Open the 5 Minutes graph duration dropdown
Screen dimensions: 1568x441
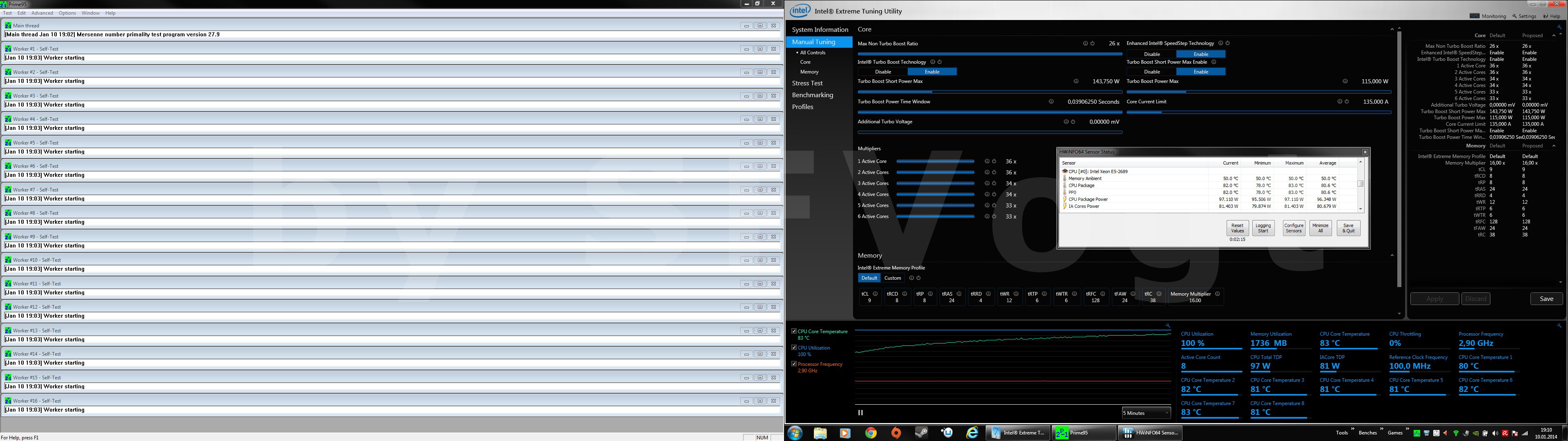pyautogui.click(x=1146, y=413)
